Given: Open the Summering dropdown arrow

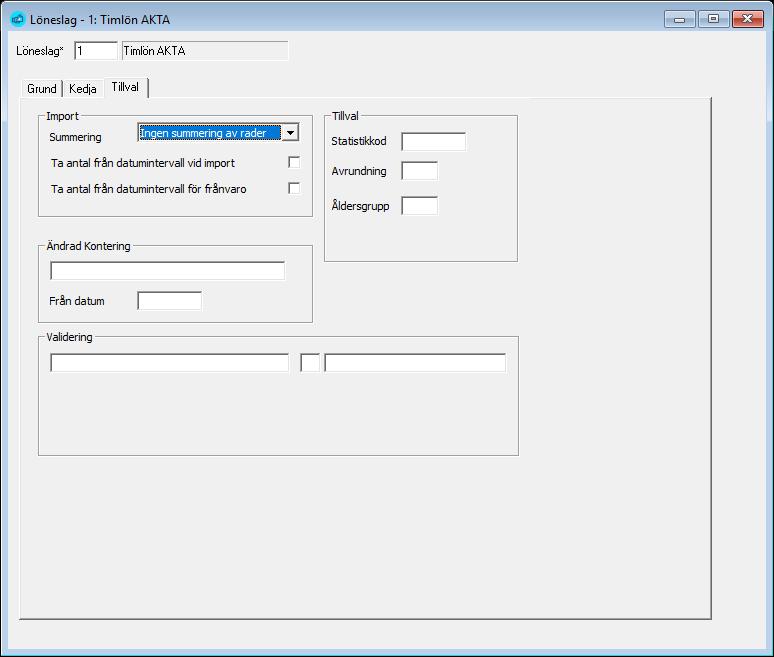Looking at the screenshot, I should 290,133.
